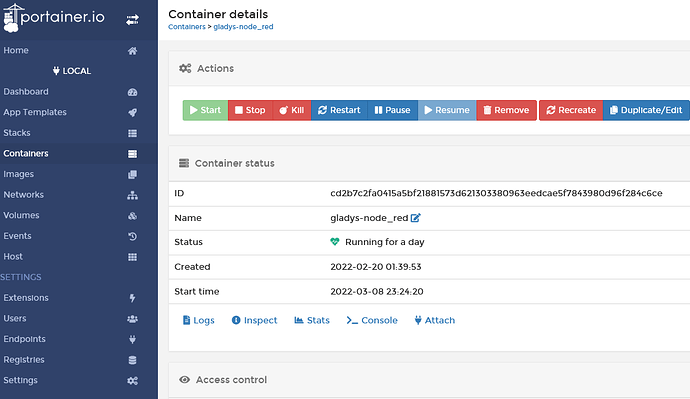View container Stats
The image size is (690, 399).
click(x=312, y=320)
